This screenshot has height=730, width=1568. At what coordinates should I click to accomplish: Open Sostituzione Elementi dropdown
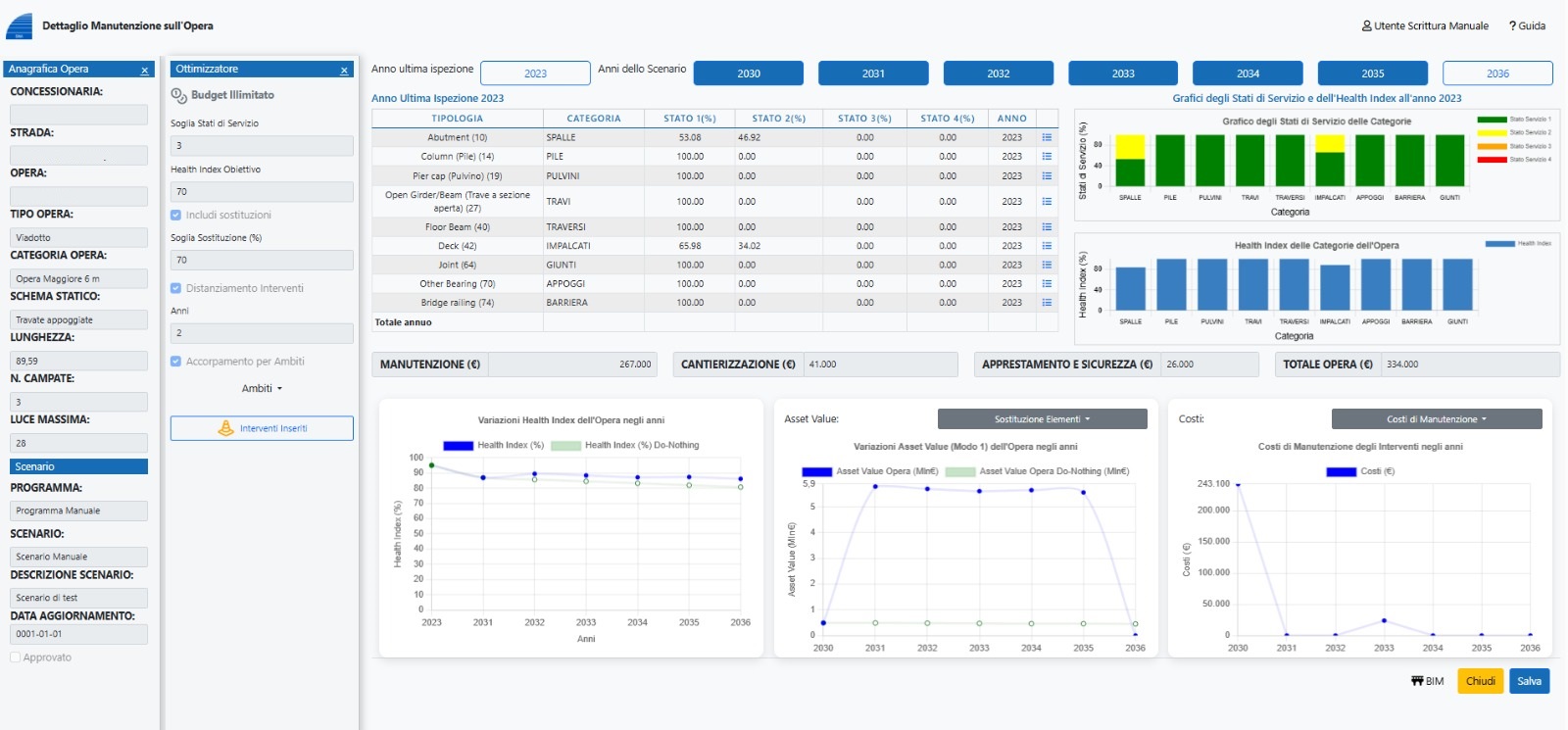(1042, 419)
